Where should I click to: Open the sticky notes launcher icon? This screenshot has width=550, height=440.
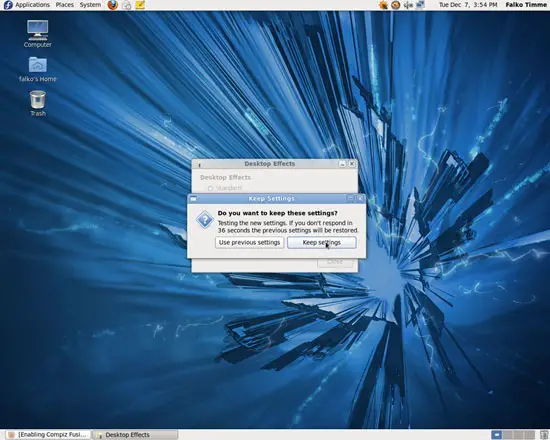[x=140, y=5]
